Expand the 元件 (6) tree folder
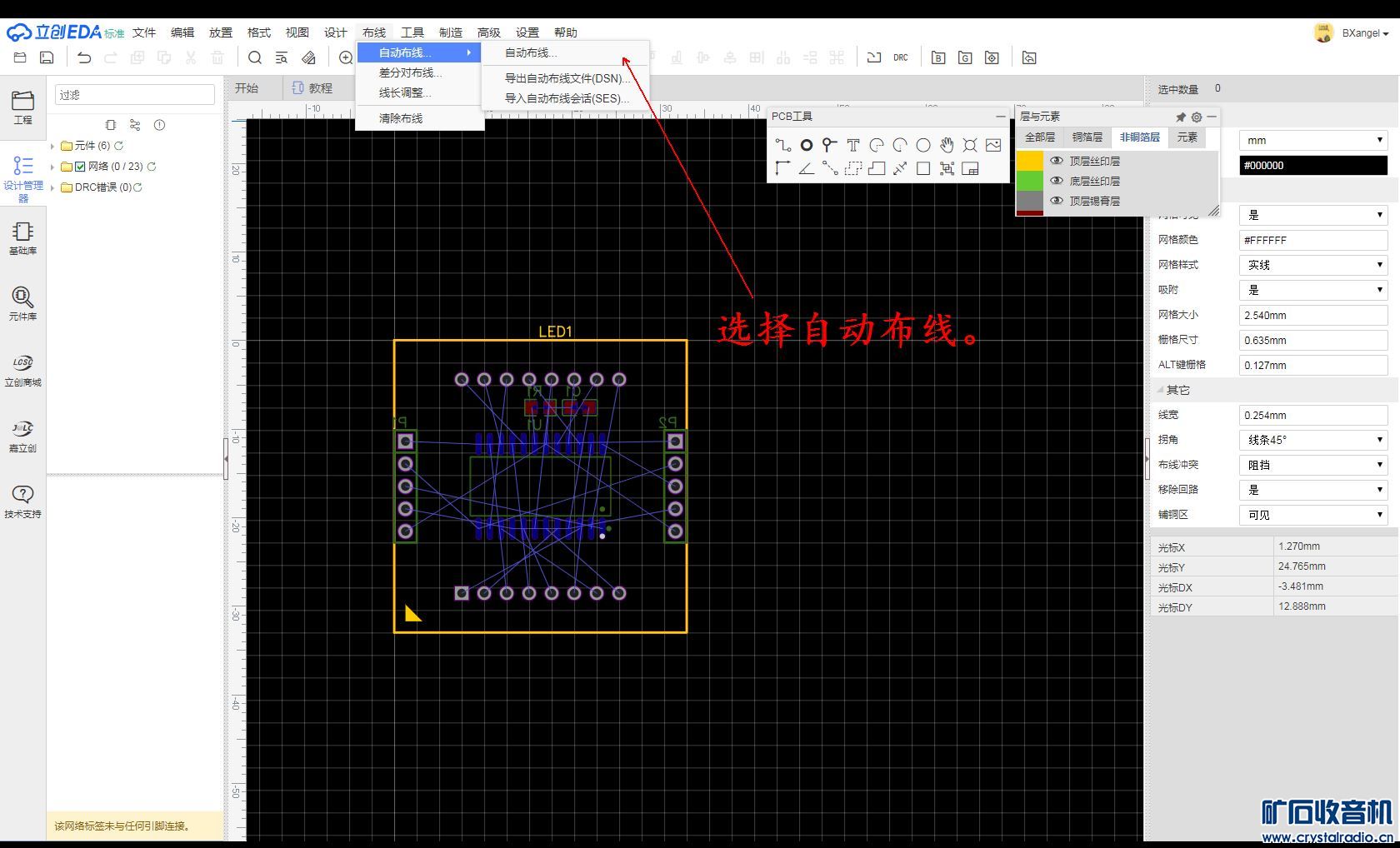The height and width of the screenshot is (848, 1400). (x=52, y=146)
